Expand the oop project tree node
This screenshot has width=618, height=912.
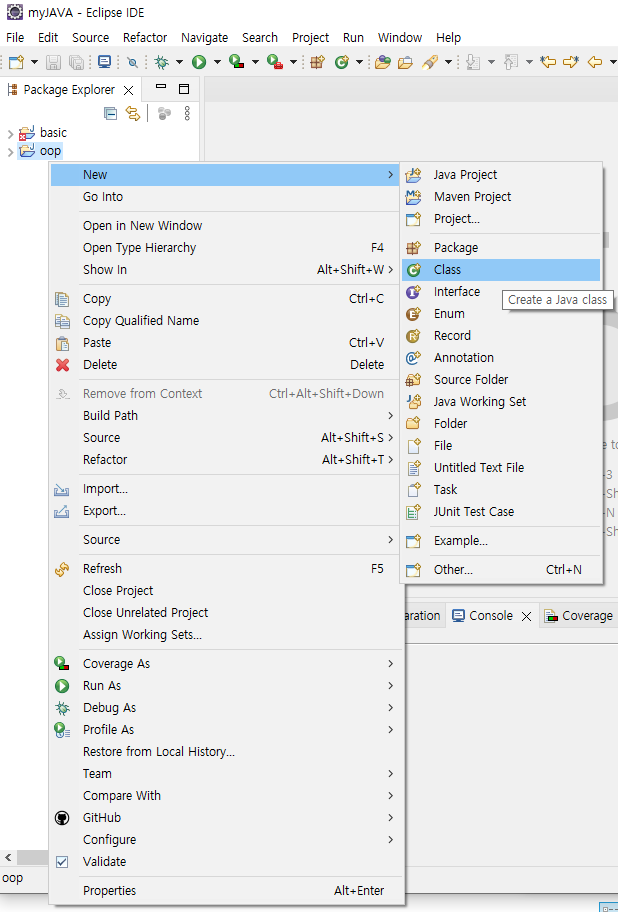[10, 152]
